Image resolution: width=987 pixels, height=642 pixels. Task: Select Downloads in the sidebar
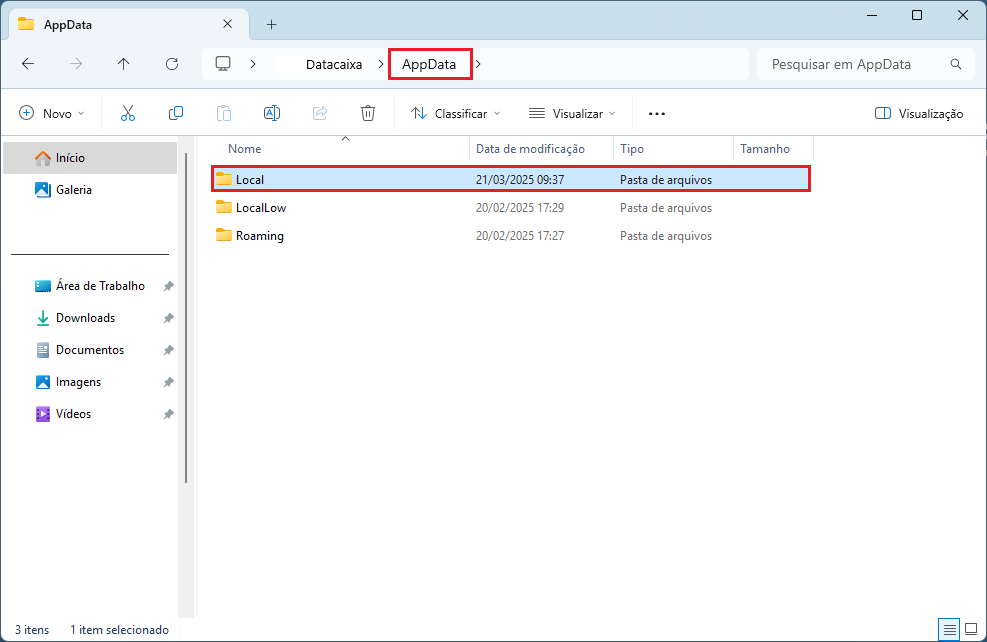(x=85, y=318)
